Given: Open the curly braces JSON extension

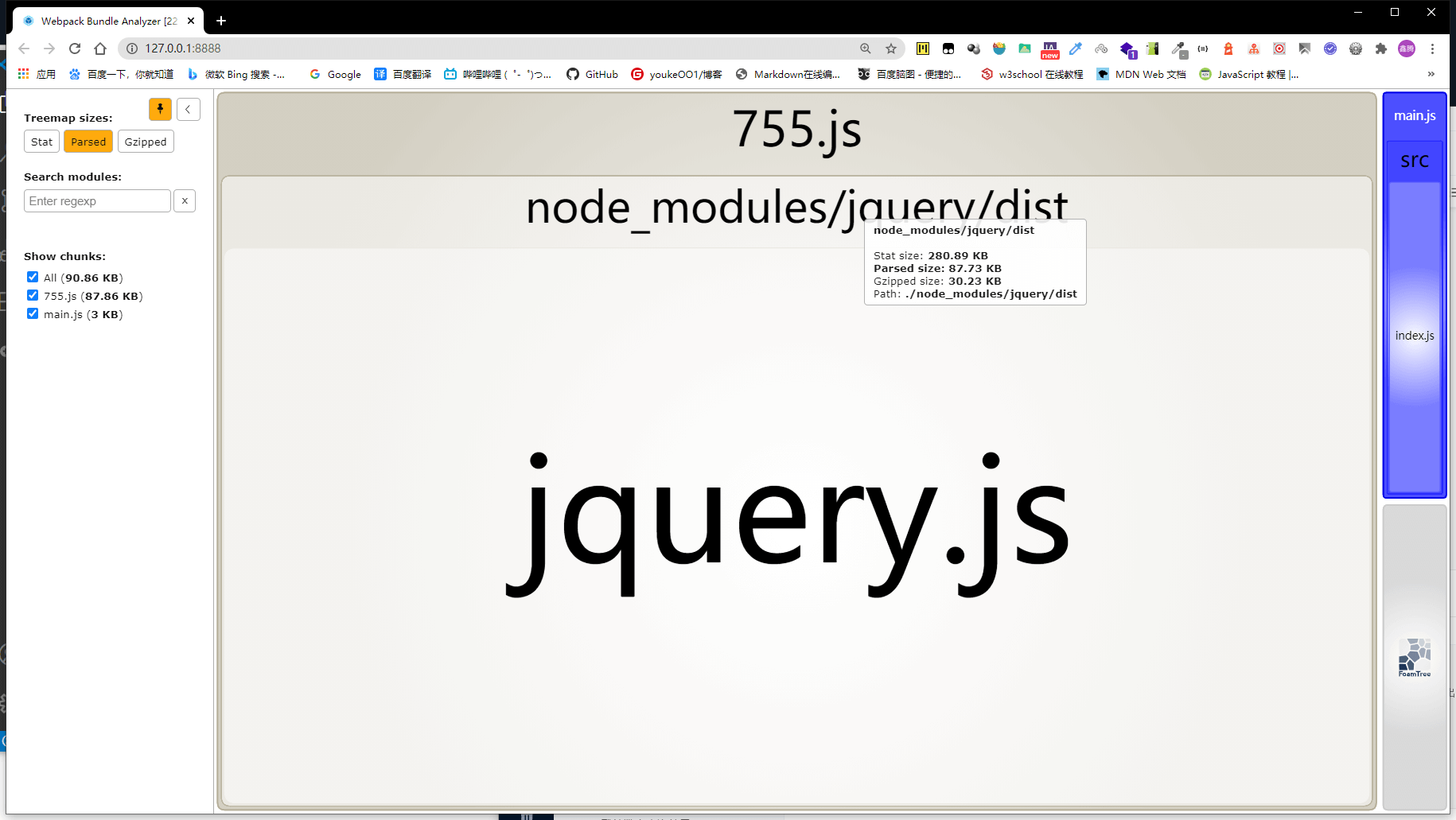Looking at the screenshot, I should click(1203, 49).
